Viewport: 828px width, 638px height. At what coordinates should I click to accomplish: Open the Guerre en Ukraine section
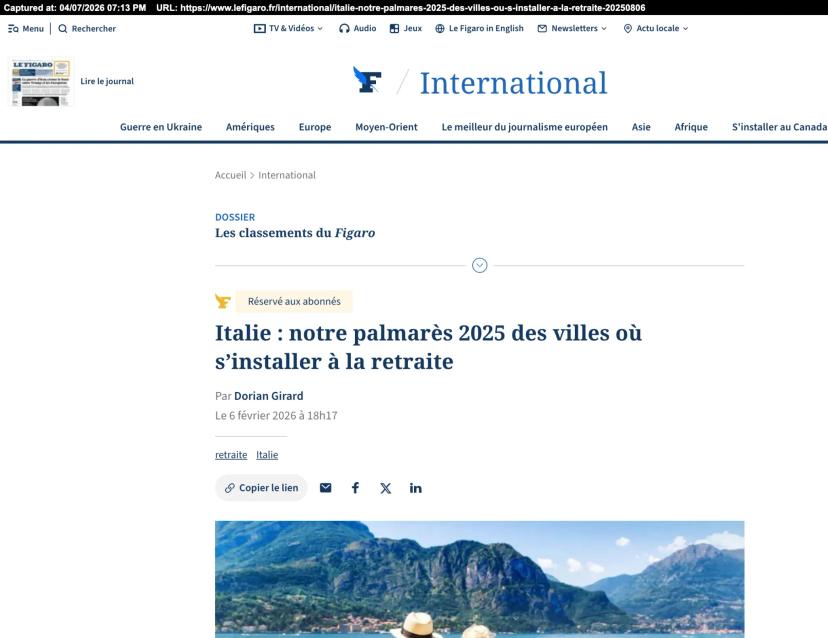coord(161,127)
